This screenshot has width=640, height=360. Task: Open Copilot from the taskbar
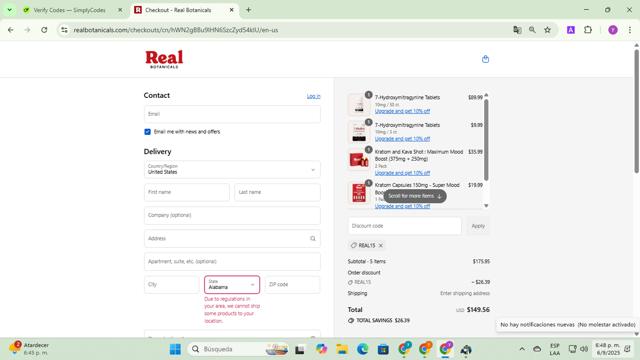(321, 349)
